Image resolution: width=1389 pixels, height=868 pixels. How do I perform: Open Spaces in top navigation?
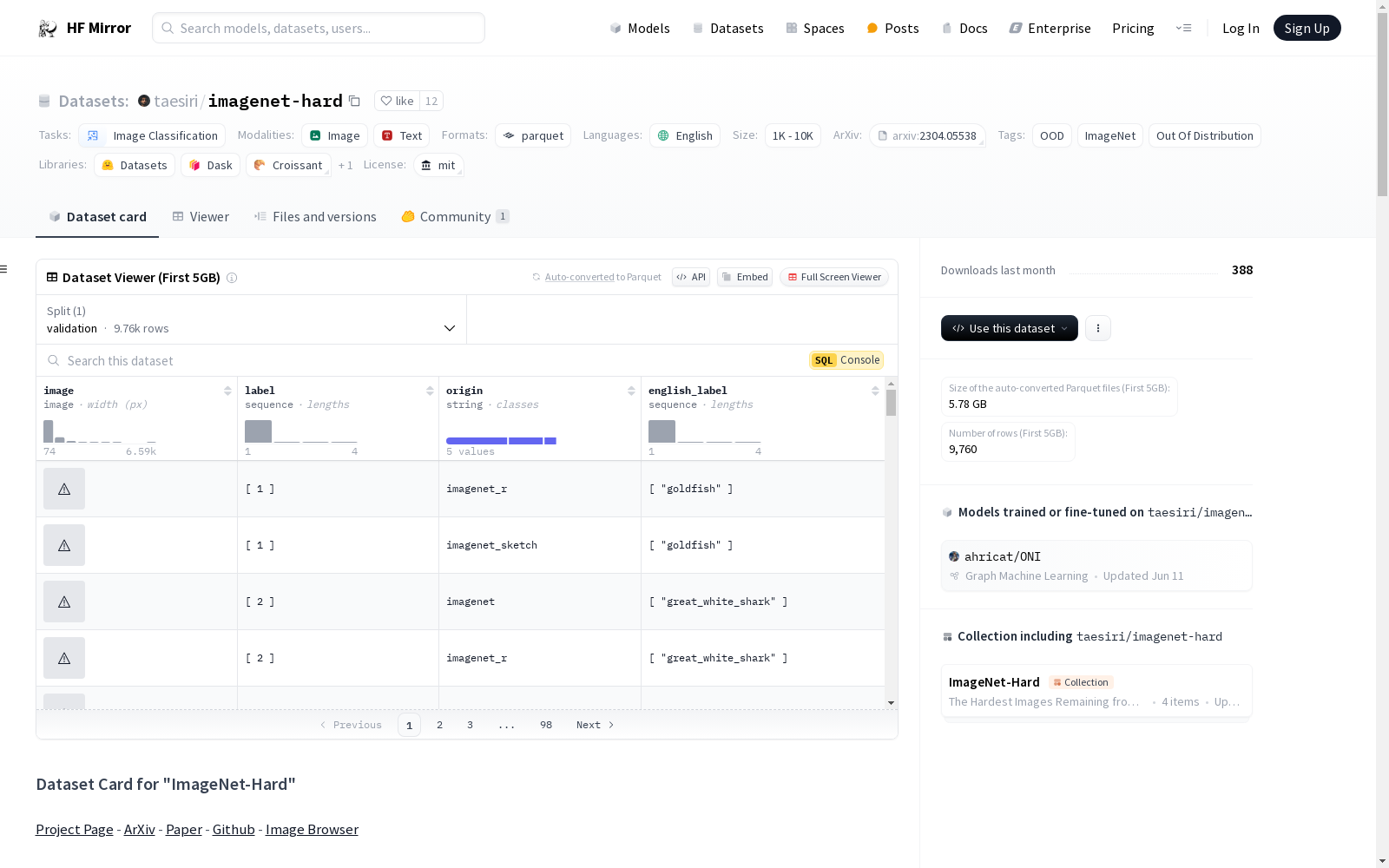[x=815, y=28]
